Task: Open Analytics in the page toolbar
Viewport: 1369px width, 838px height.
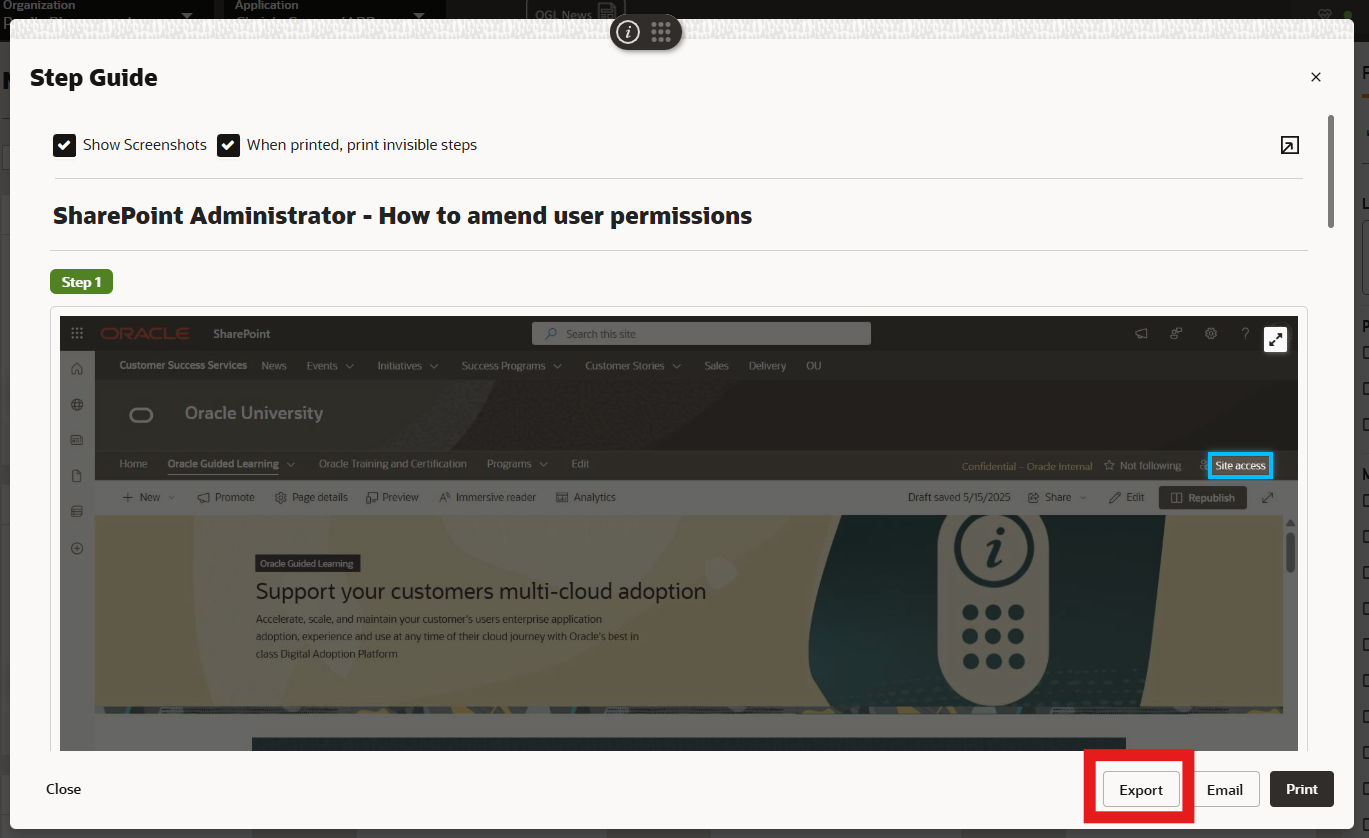Action: click(586, 497)
